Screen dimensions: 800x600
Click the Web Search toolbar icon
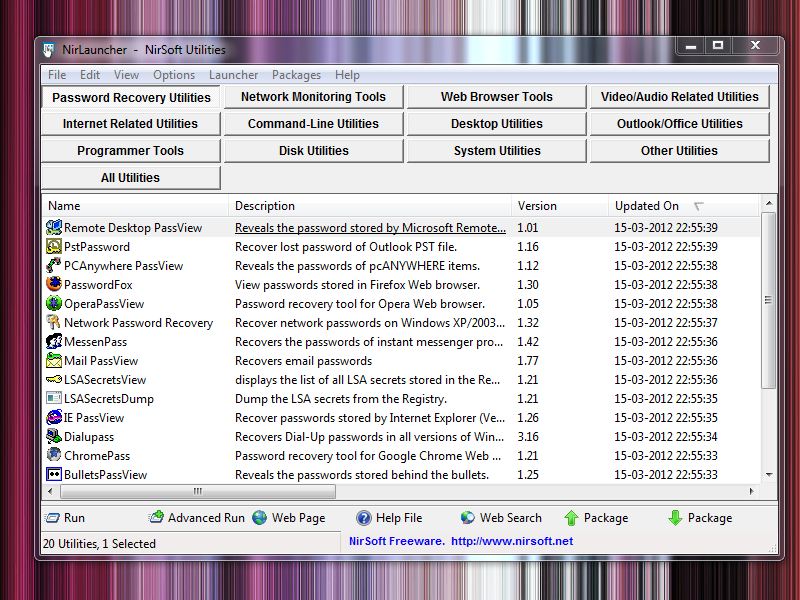click(x=467, y=518)
